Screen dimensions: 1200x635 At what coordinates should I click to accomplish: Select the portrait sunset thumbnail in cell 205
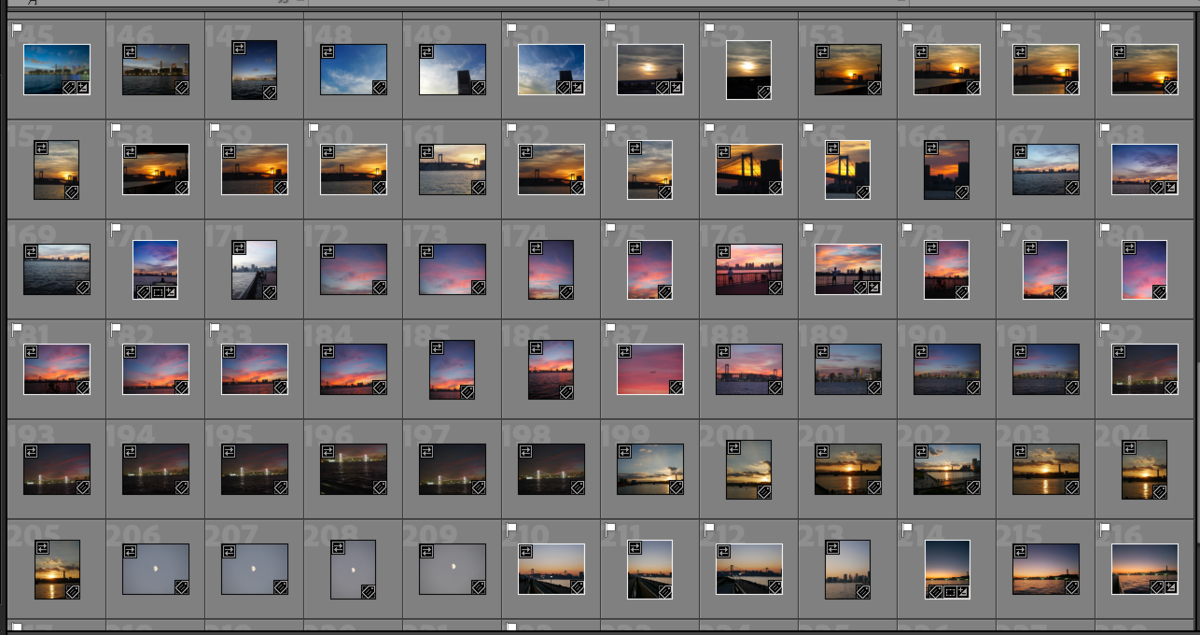pyautogui.click(x=57, y=569)
